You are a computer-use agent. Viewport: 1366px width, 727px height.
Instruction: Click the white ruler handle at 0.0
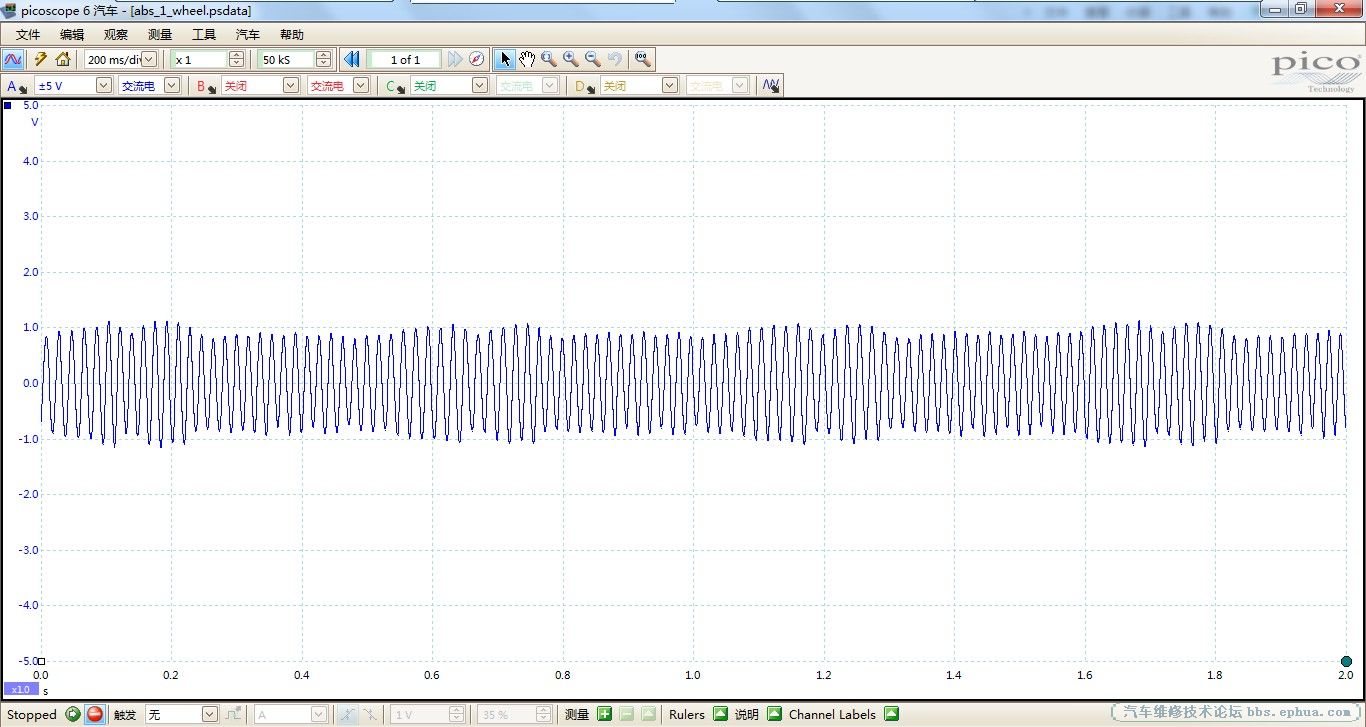[x=41, y=661]
